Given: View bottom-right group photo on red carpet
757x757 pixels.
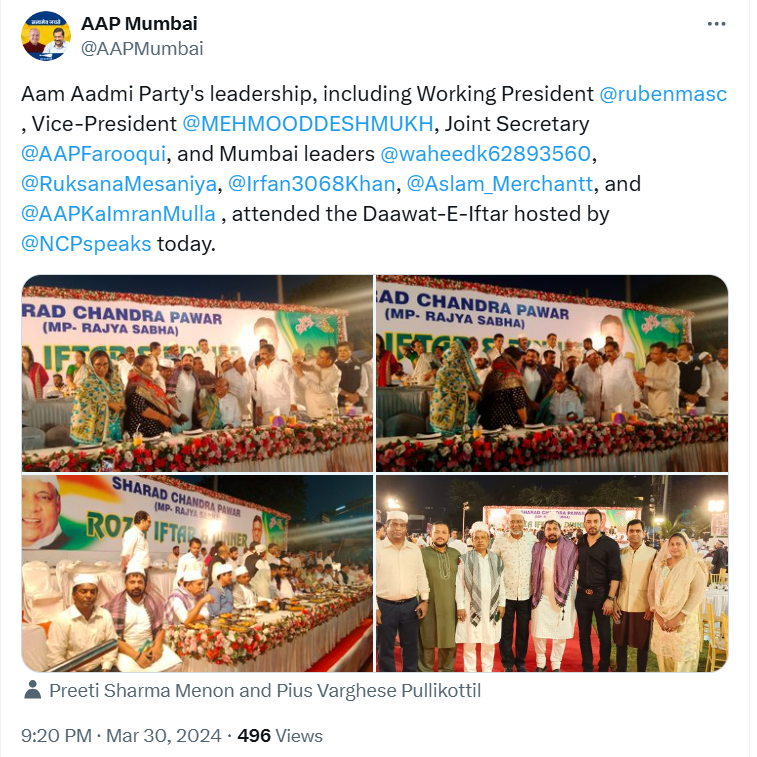Looking at the screenshot, I should click(552, 574).
